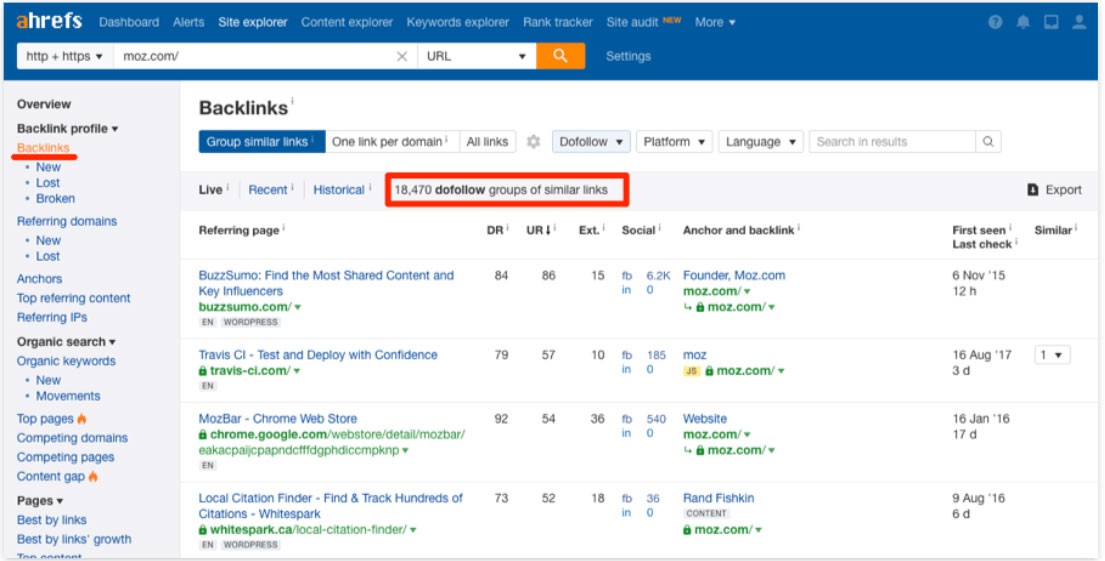Click the orange search magnifier button
Screen dimensions: 1105x561
click(x=560, y=56)
